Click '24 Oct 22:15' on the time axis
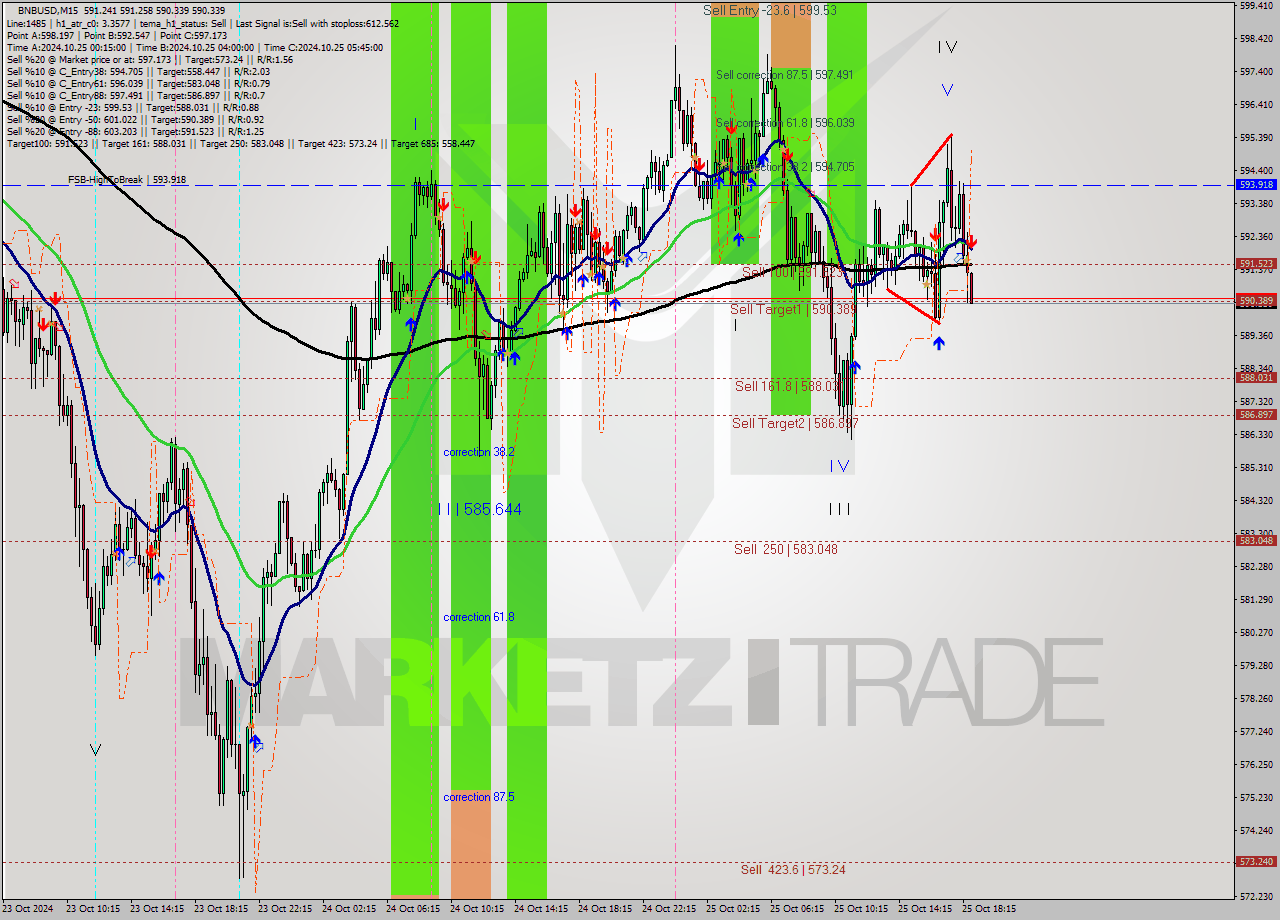1280x920 pixels. (670, 910)
